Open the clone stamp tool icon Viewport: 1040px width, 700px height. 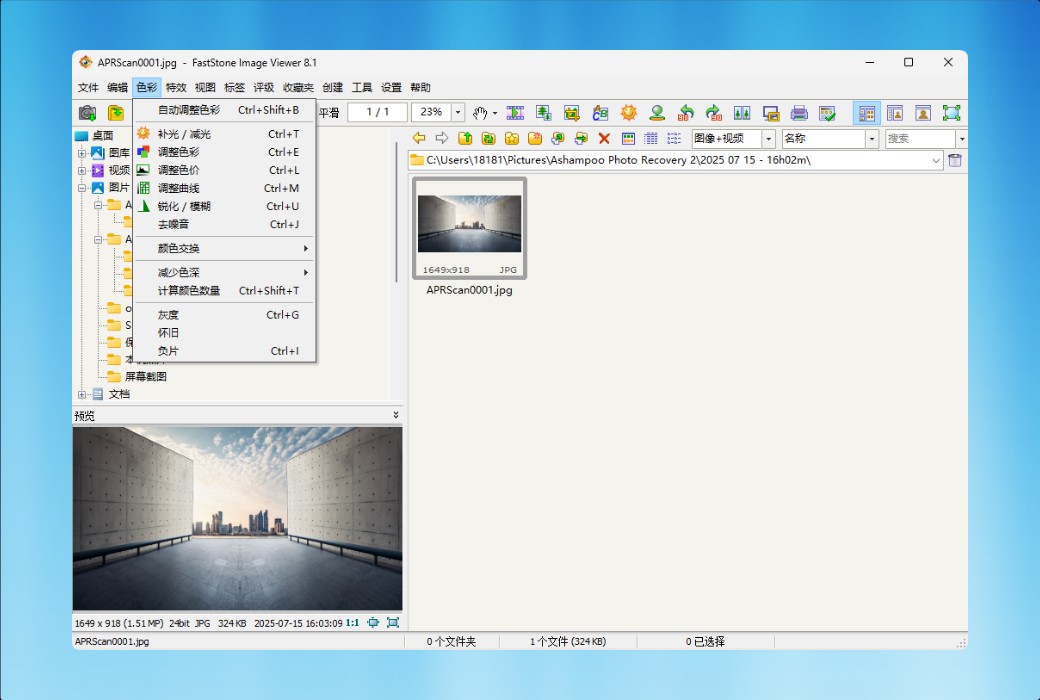657,113
